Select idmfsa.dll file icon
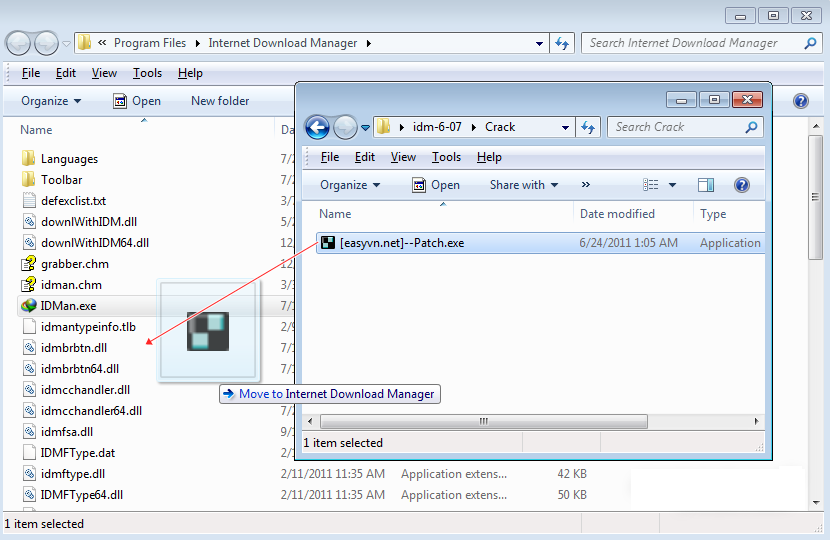The width and height of the screenshot is (830, 540). (x=29, y=432)
